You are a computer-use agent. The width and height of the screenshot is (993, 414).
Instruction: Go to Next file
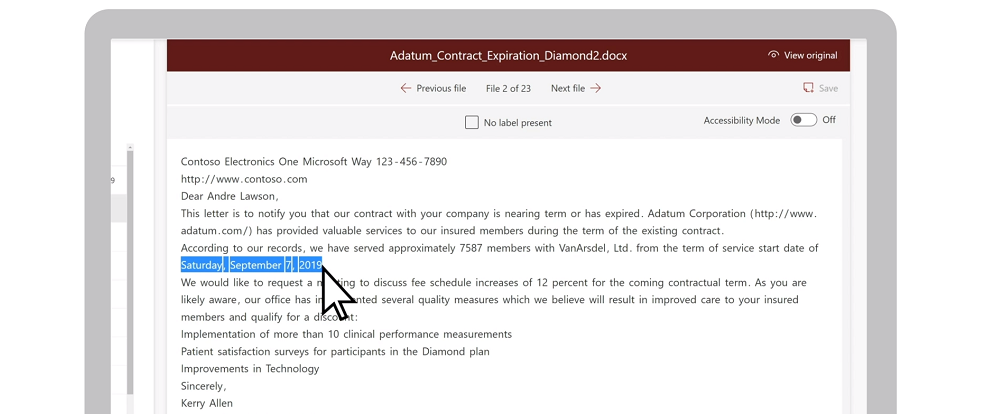click(568, 89)
